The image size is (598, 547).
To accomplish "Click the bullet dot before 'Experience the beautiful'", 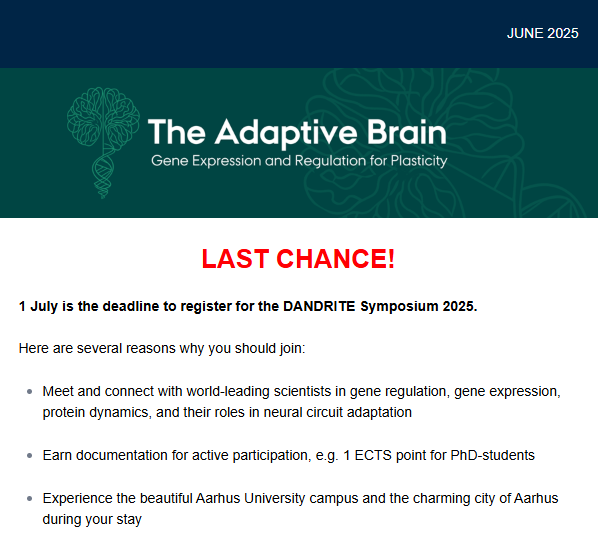I will click(x=30, y=499).
